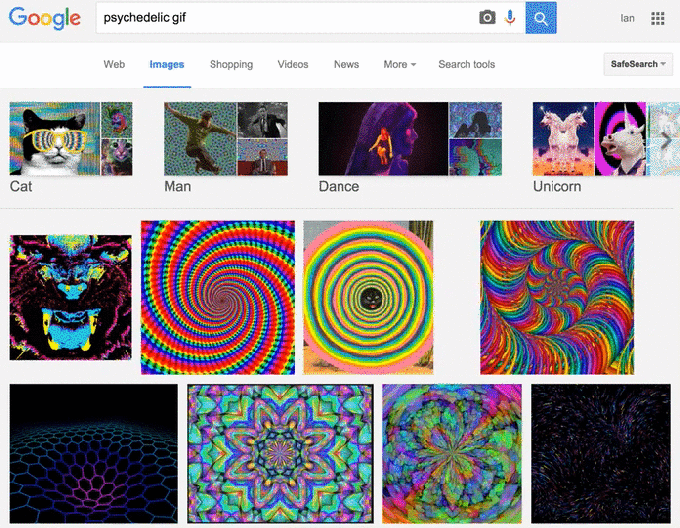Click the Ian account link
The height and width of the screenshot is (528, 680).
pyautogui.click(x=627, y=18)
